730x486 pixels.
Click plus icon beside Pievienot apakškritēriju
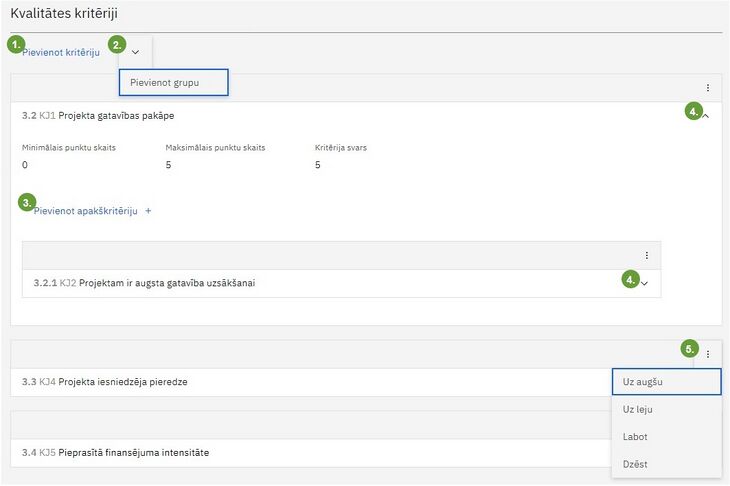click(x=148, y=211)
